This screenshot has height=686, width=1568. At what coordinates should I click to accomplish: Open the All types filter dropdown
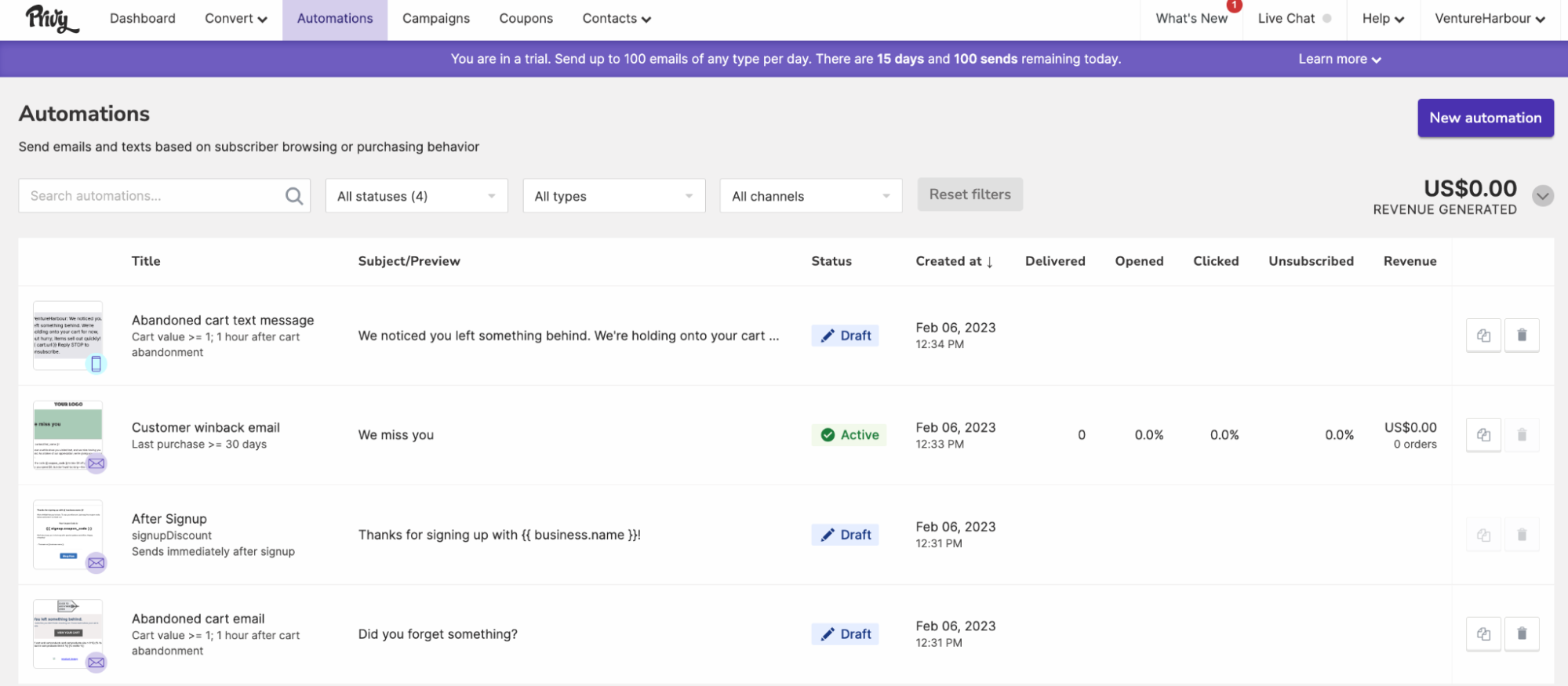613,196
